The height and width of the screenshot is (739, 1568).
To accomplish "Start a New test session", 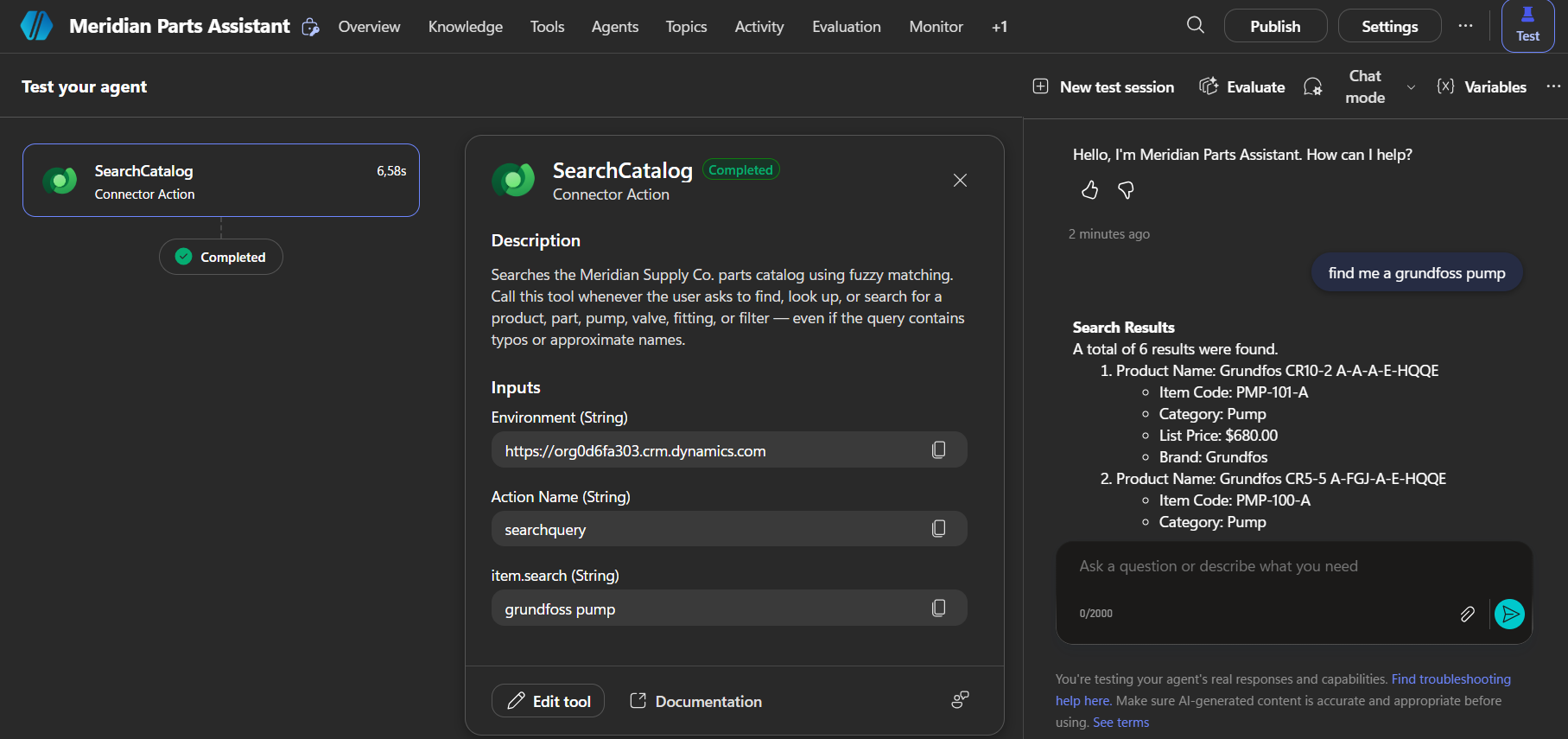I will click(1103, 87).
